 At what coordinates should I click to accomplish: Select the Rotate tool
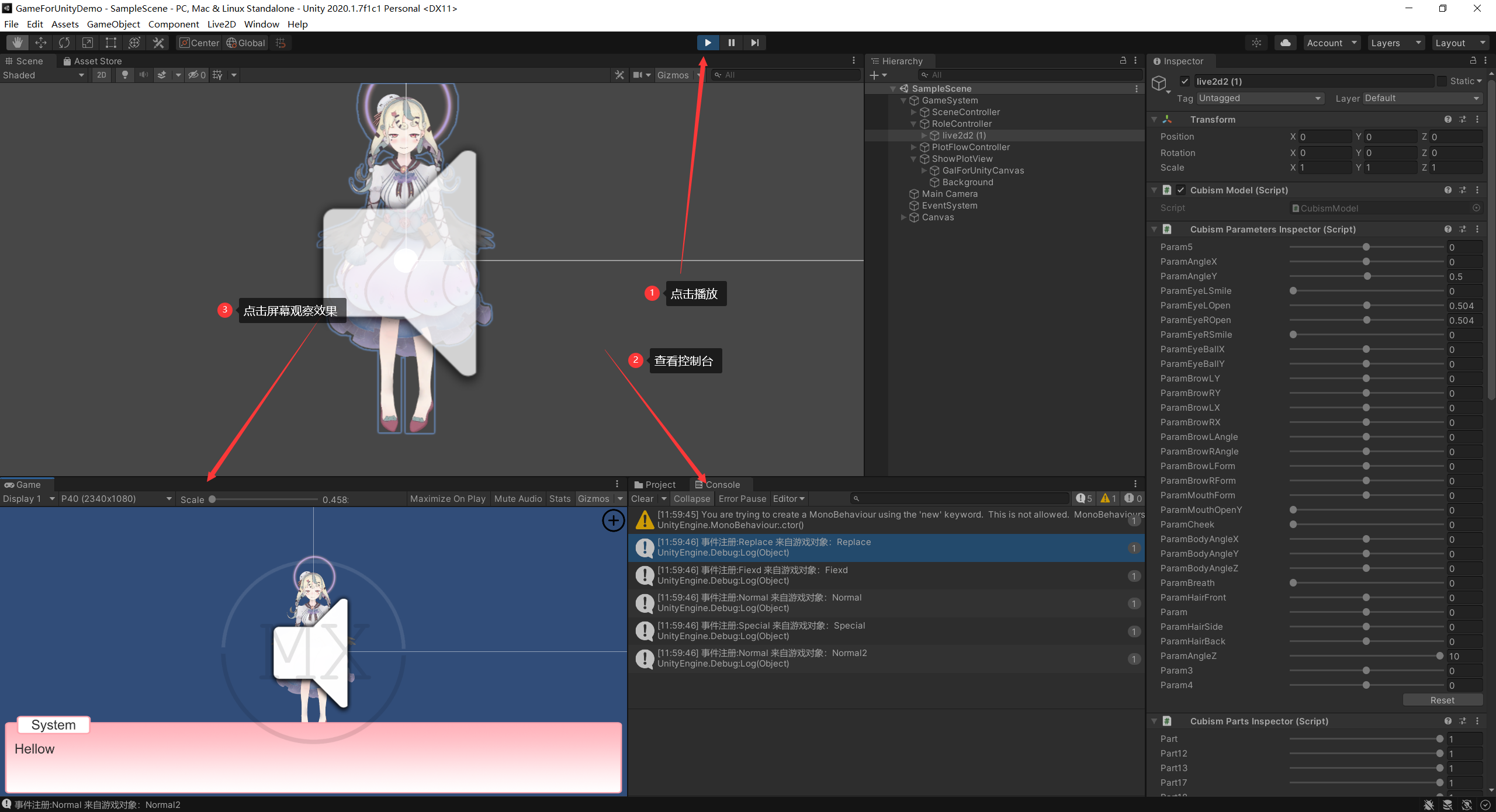coord(64,43)
